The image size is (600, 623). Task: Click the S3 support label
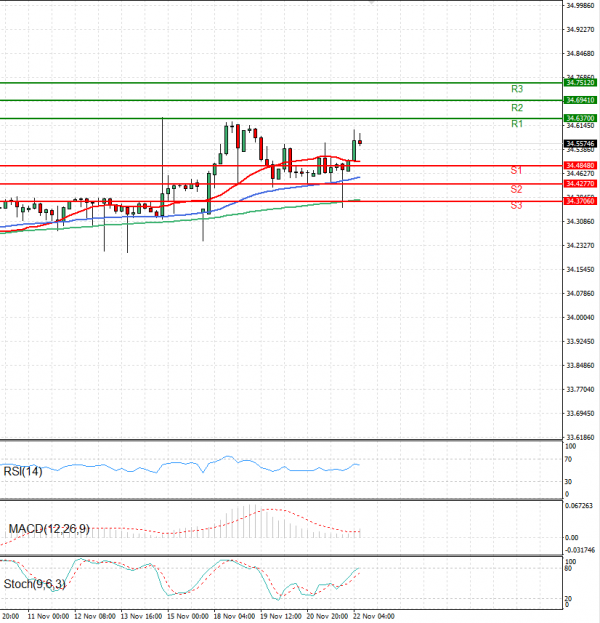click(x=516, y=205)
